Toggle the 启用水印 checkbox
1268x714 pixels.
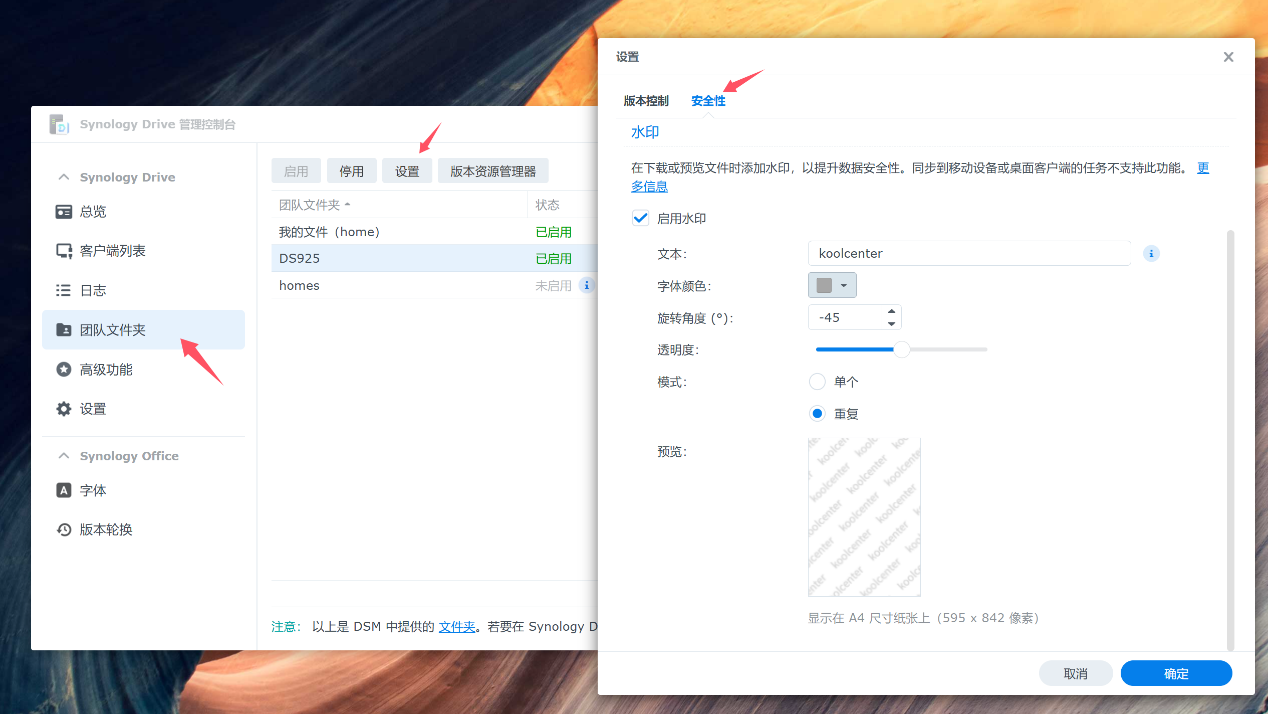[x=640, y=218]
